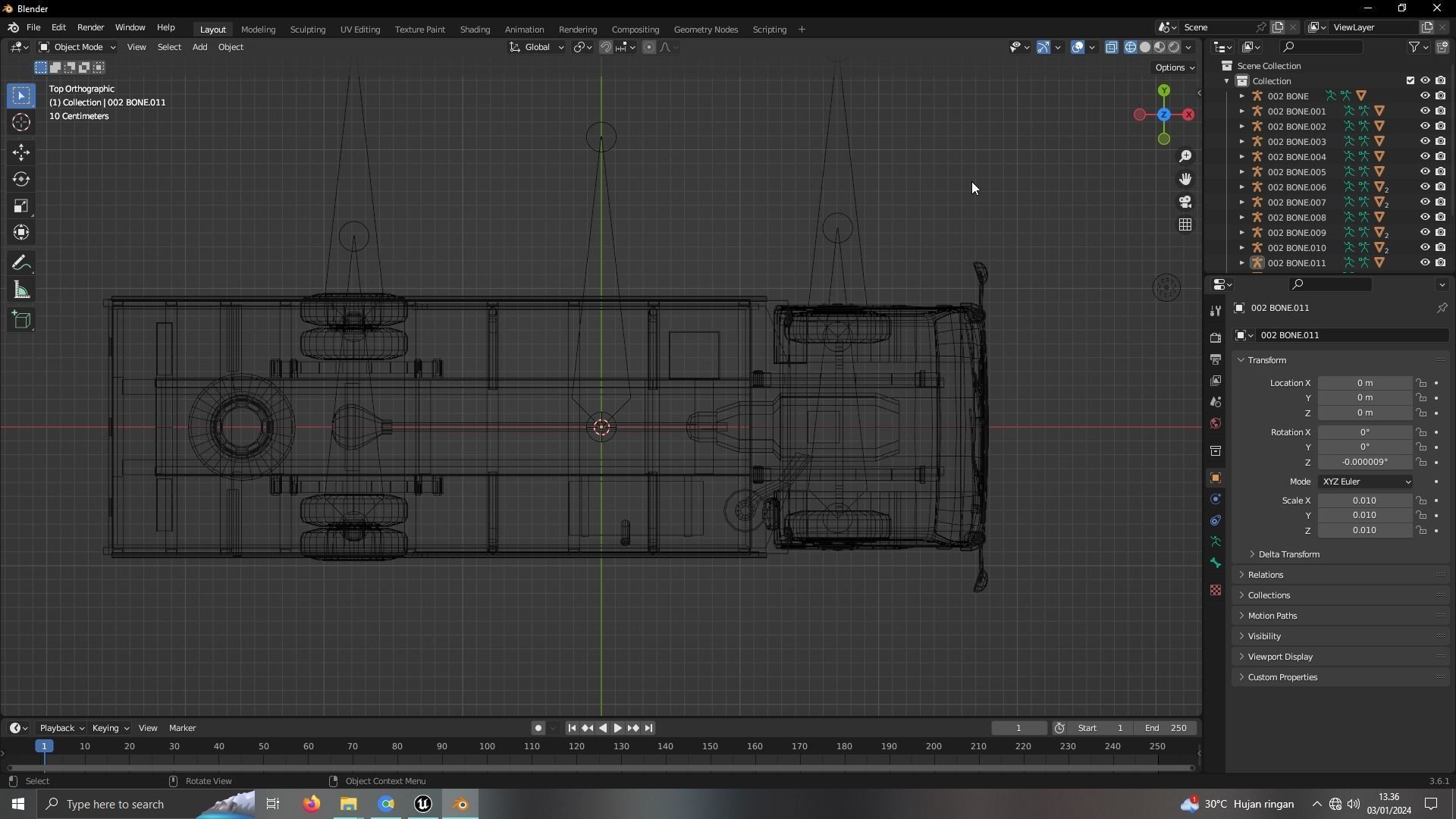The image size is (1456, 819).
Task: Select the Annotate tool
Action: click(x=21, y=263)
